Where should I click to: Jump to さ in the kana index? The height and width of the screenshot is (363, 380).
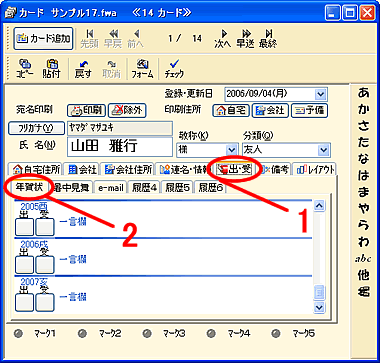click(363, 126)
